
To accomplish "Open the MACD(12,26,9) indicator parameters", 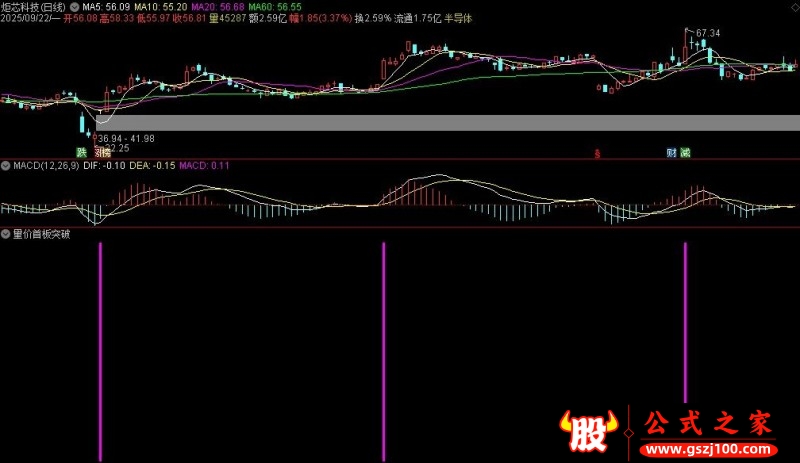I will (x=42, y=165).
